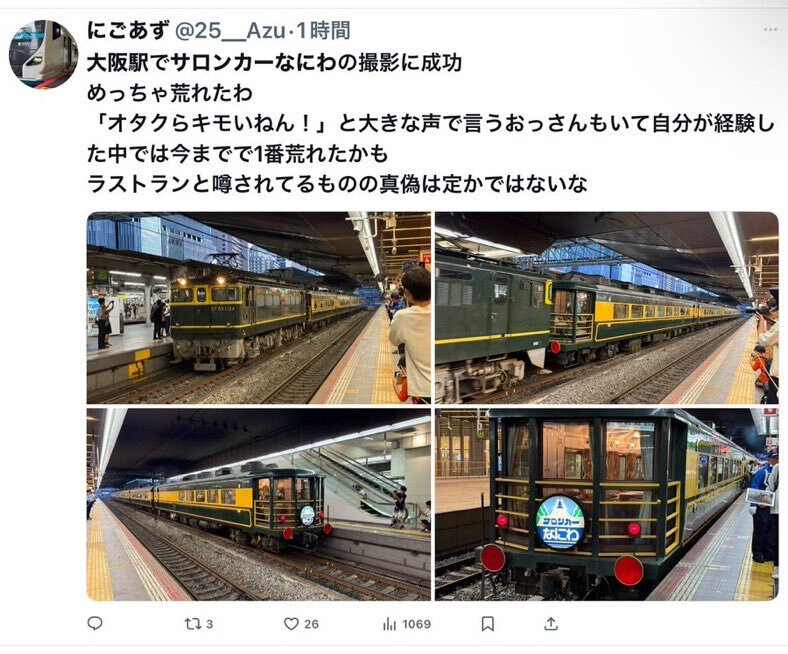Bookmark this post
Viewport: 788px width, 654px height.
coord(487,624)
